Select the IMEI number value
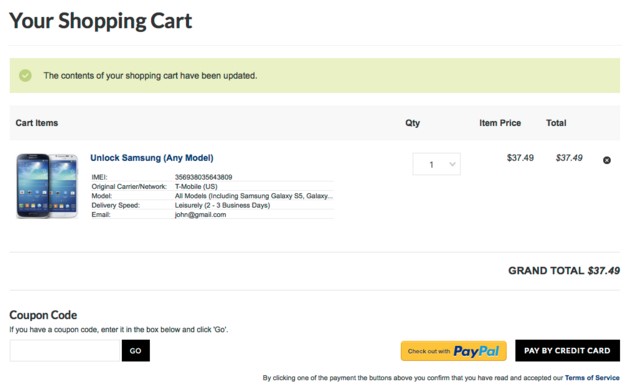Screen dimensions: 627x389 (203, 177)
